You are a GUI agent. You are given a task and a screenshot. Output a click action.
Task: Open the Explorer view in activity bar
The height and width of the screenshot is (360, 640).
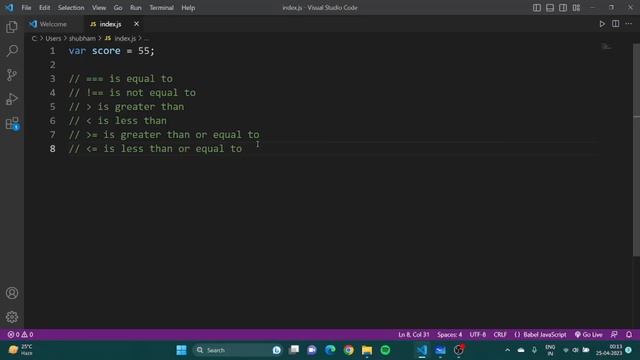click(x=12, y=27)
